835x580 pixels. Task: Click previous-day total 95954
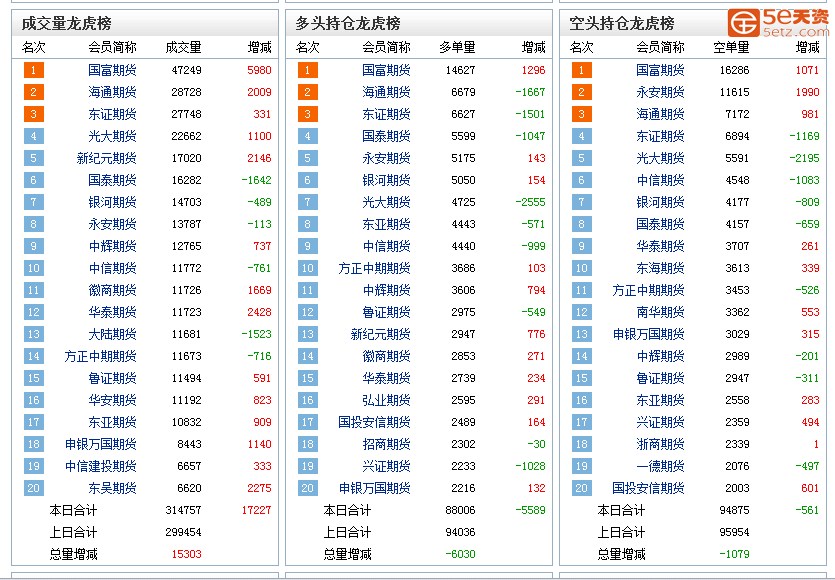click(x=734, y=532)
